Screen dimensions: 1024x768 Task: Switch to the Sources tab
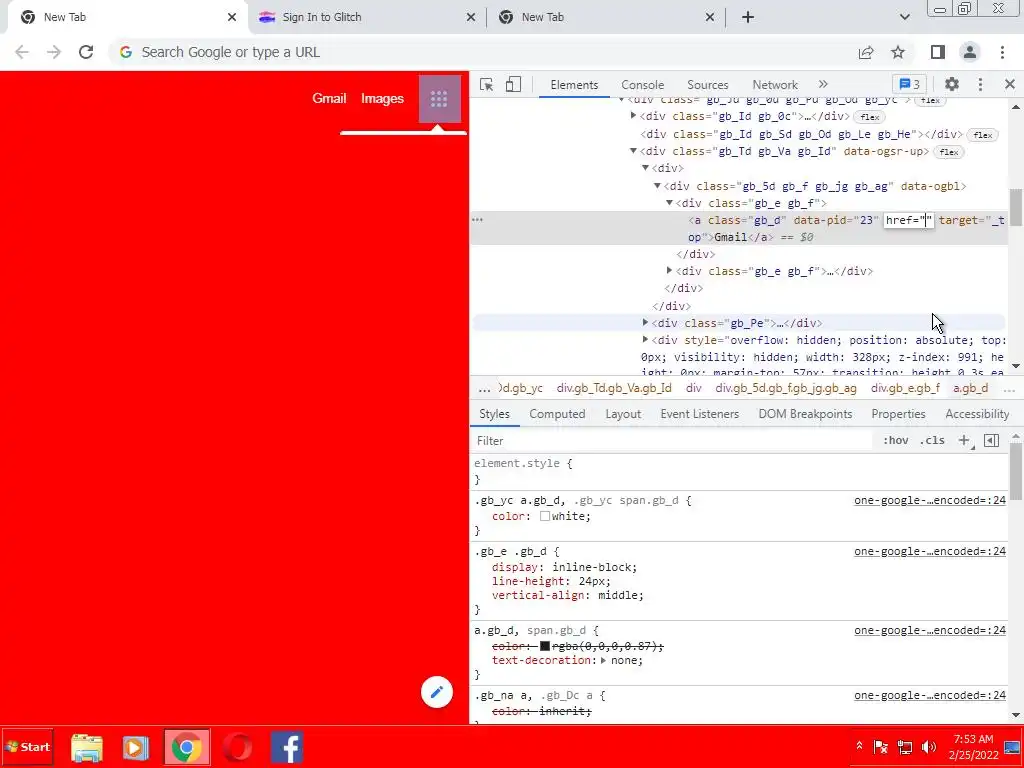pyautogui.click(x=707, y=85)
